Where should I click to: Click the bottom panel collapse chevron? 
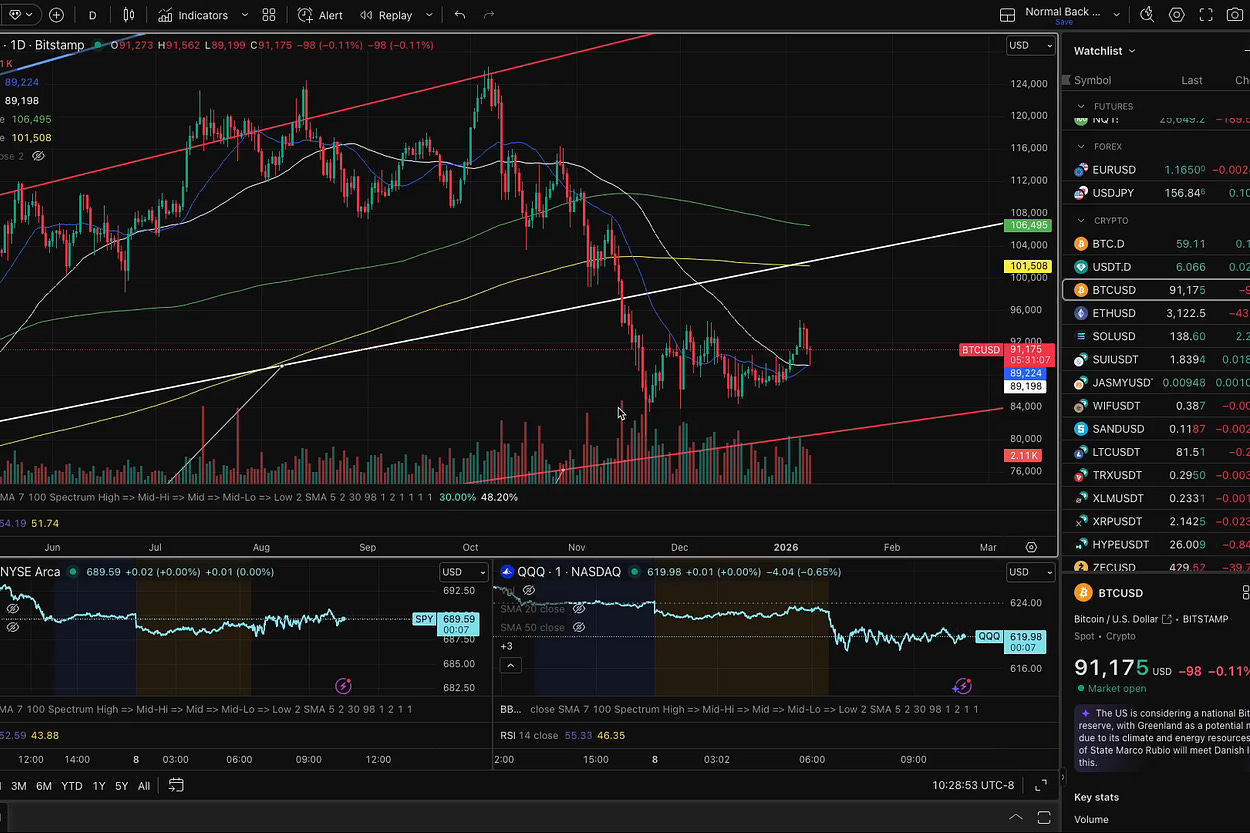(1015, 816)
